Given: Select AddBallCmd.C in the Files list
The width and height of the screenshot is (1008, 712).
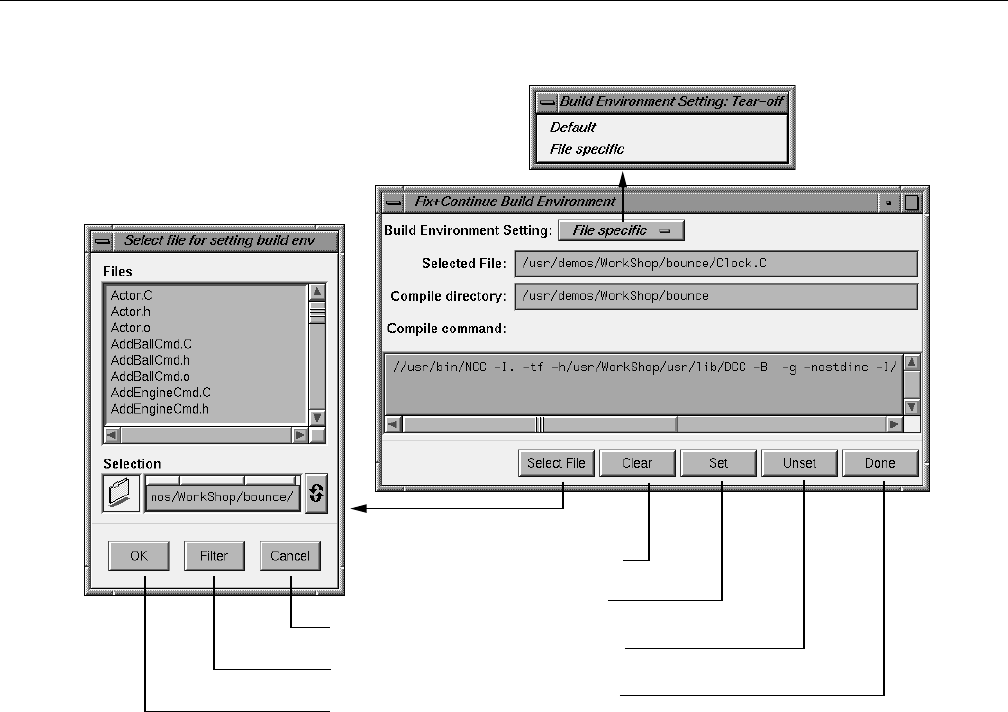Looking at the screenshot, I should (x=151, y=344).
